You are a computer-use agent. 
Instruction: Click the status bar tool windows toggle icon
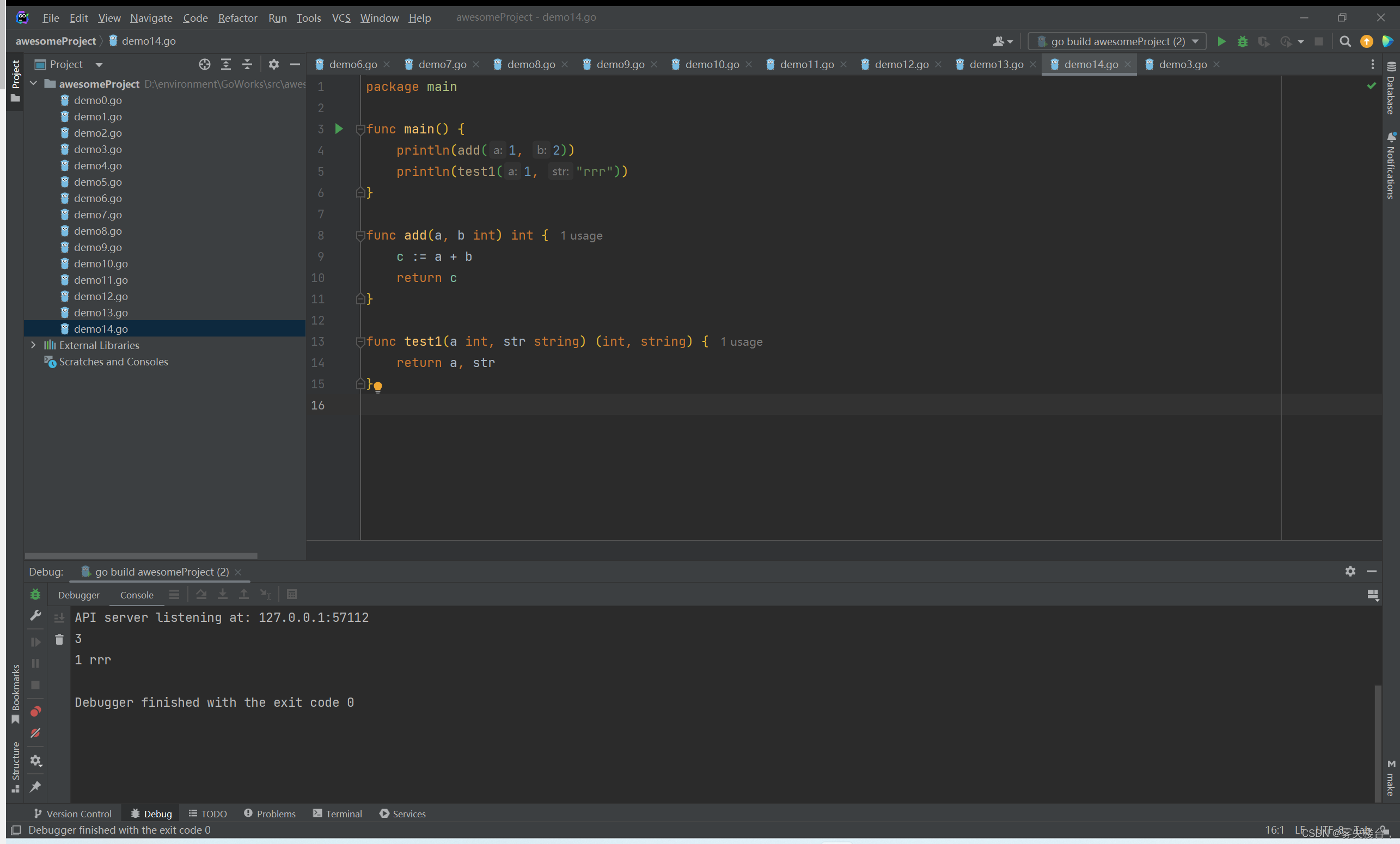click(16, 830)
